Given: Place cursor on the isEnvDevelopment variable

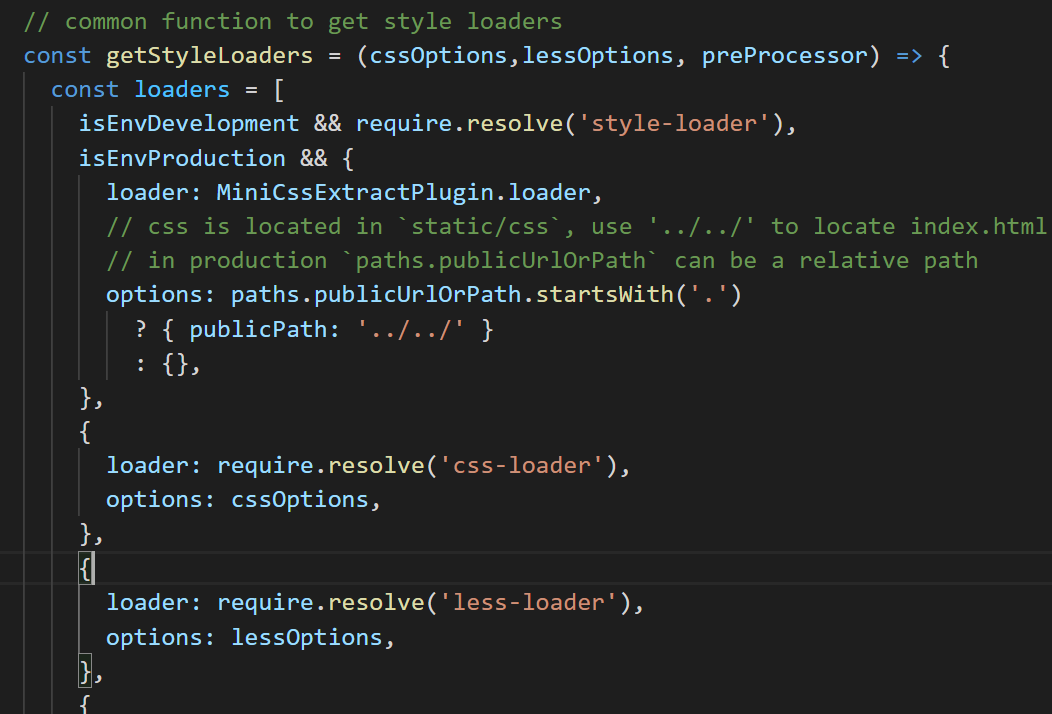Looking at the screenshot, I should click(x=188, y=123).
